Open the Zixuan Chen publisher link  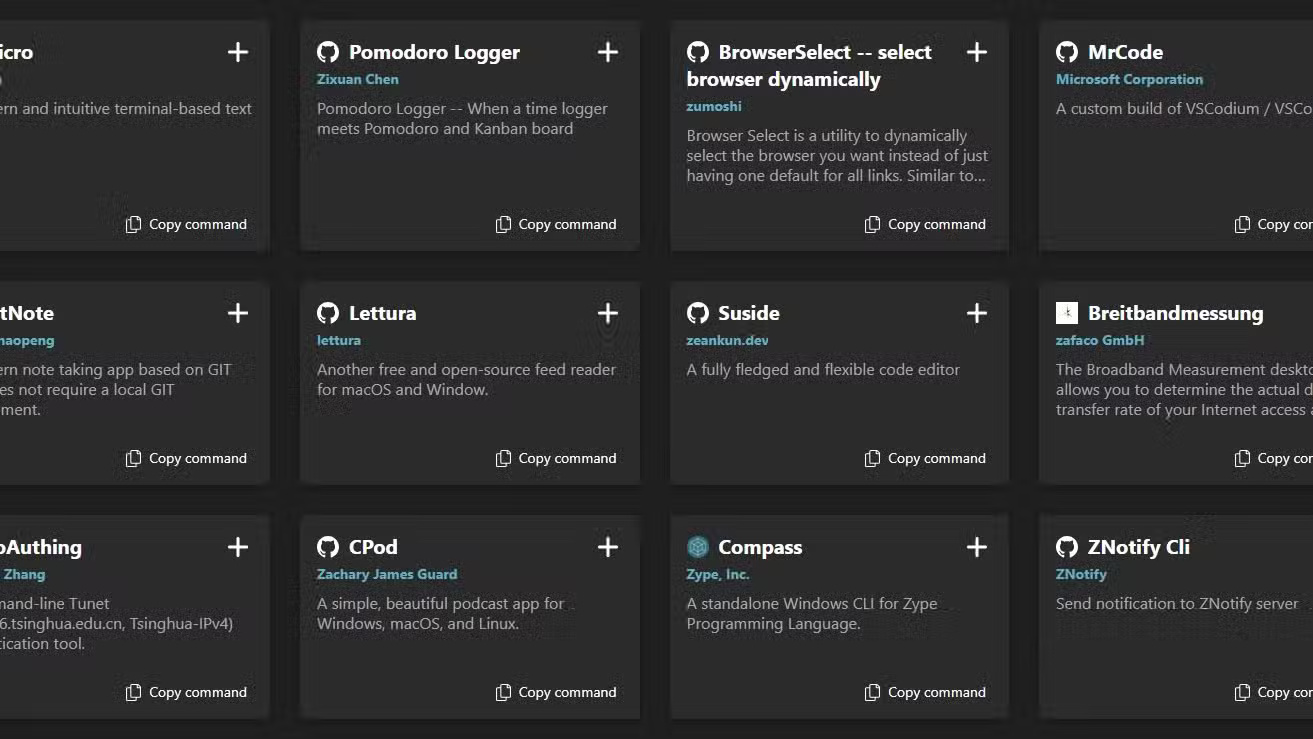click(357, 79)
